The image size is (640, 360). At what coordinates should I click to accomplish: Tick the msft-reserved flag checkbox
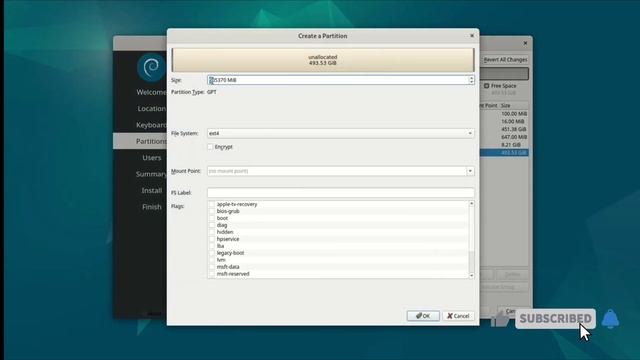[x=211, y=273]
